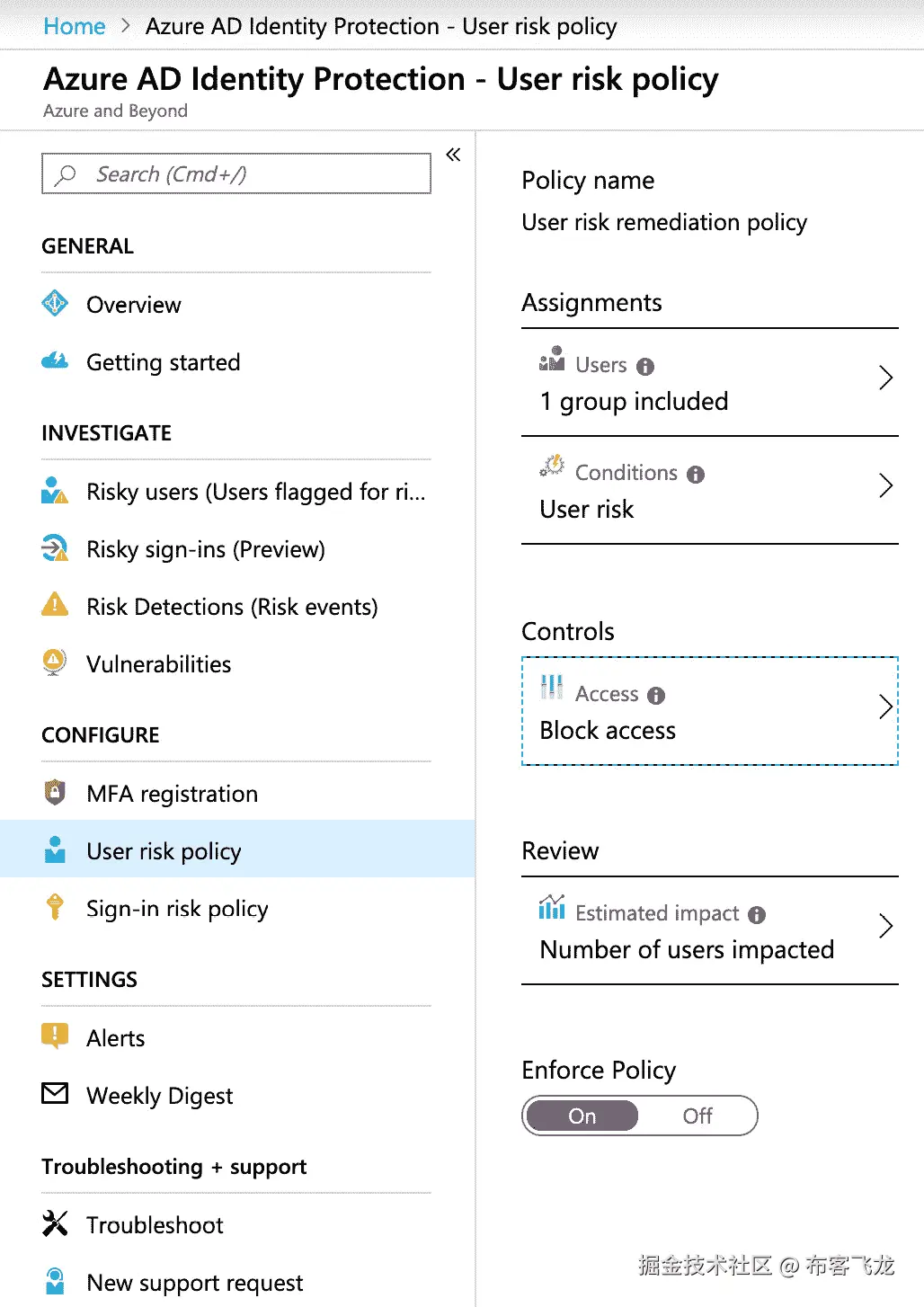
Task: Click the Overview diamond icon
Action: (x=55, y=304)
